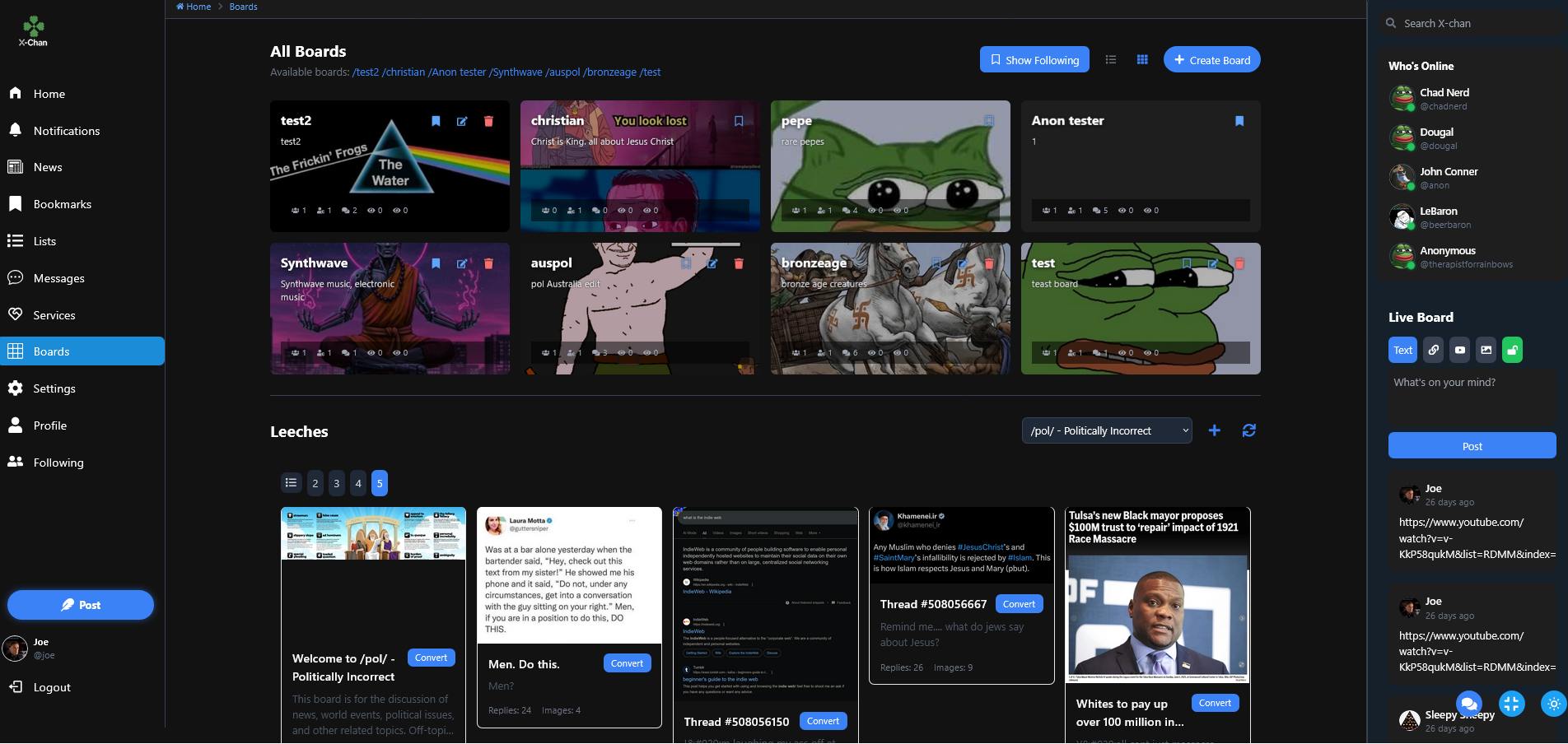Refresh the Leeches section
The image size is (1568, 744).
(1249, 430)
